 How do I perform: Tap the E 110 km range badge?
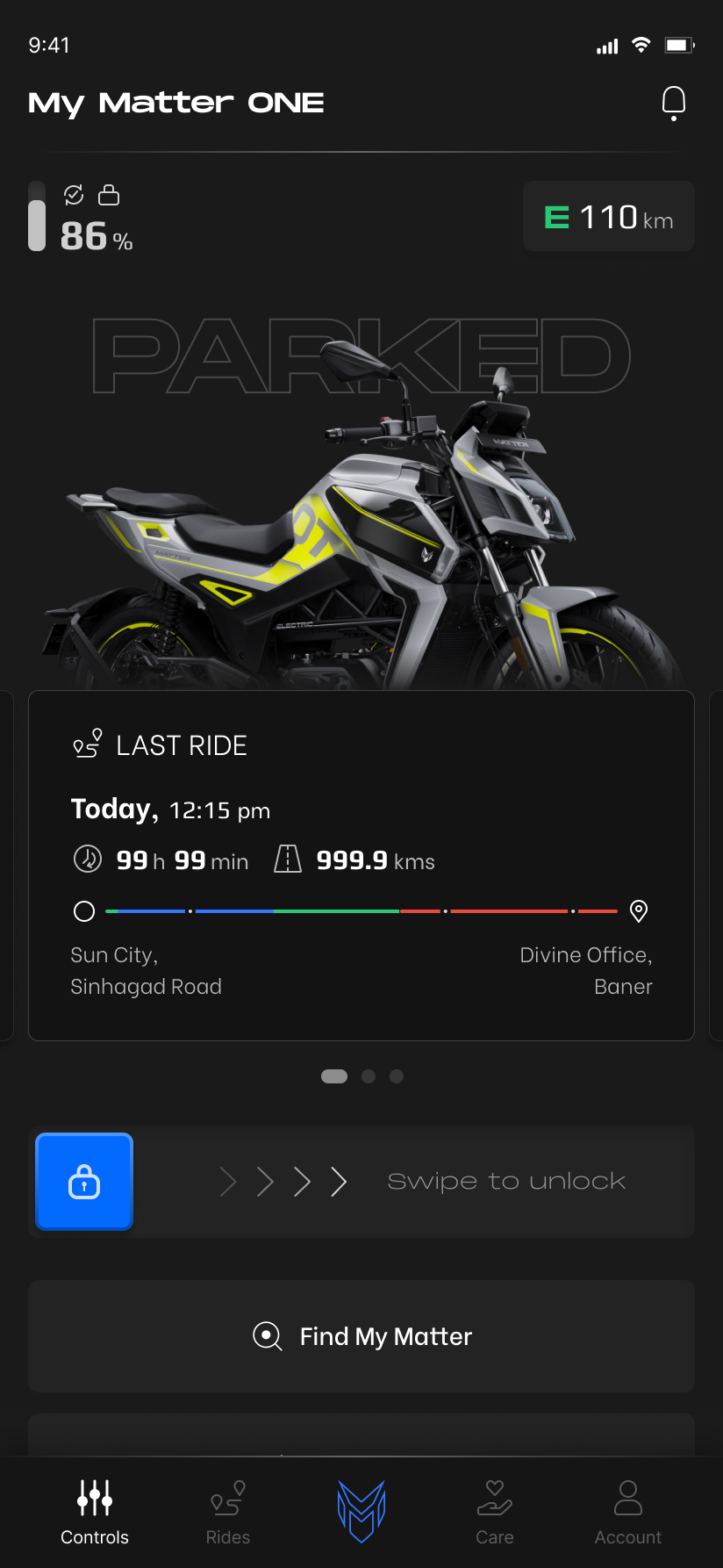click(x=609, y=217)
